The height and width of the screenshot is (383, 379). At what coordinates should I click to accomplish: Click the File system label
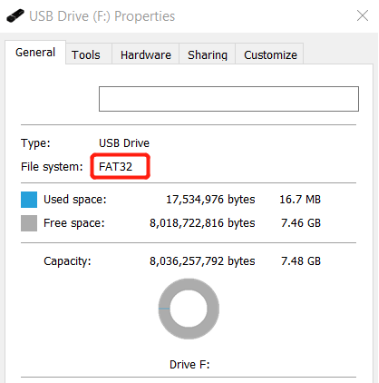coord(52,166)
